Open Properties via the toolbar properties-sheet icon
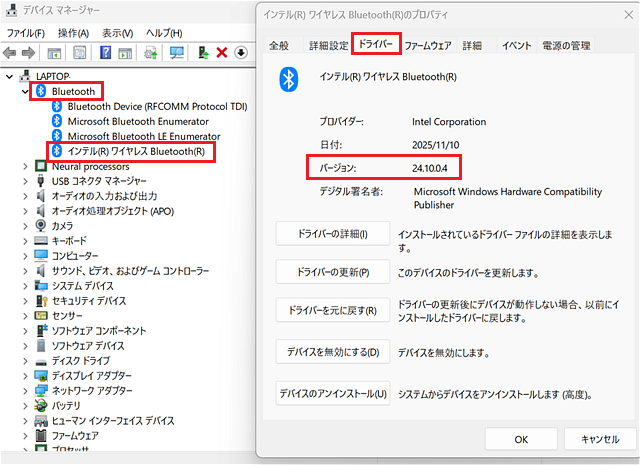This screenshot has height=465, width=640. [x=80, y=52]
